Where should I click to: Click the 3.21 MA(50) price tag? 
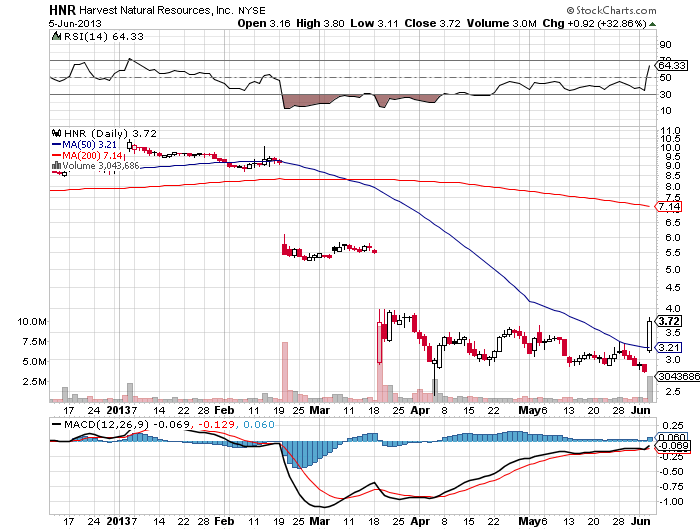click(669, 347)
